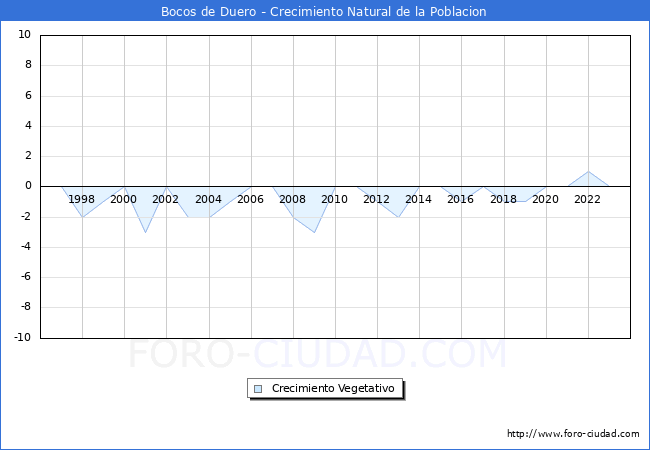This screenshot has height=450, width=650.
Task: Click the 2004 x-axis label
Action: click(208, 199)
